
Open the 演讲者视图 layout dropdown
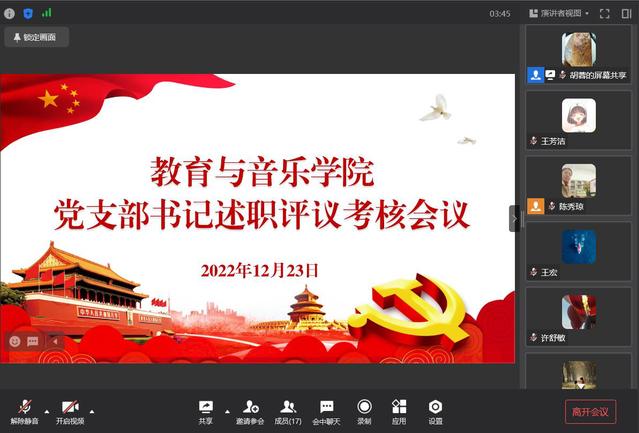pos(559,13)
